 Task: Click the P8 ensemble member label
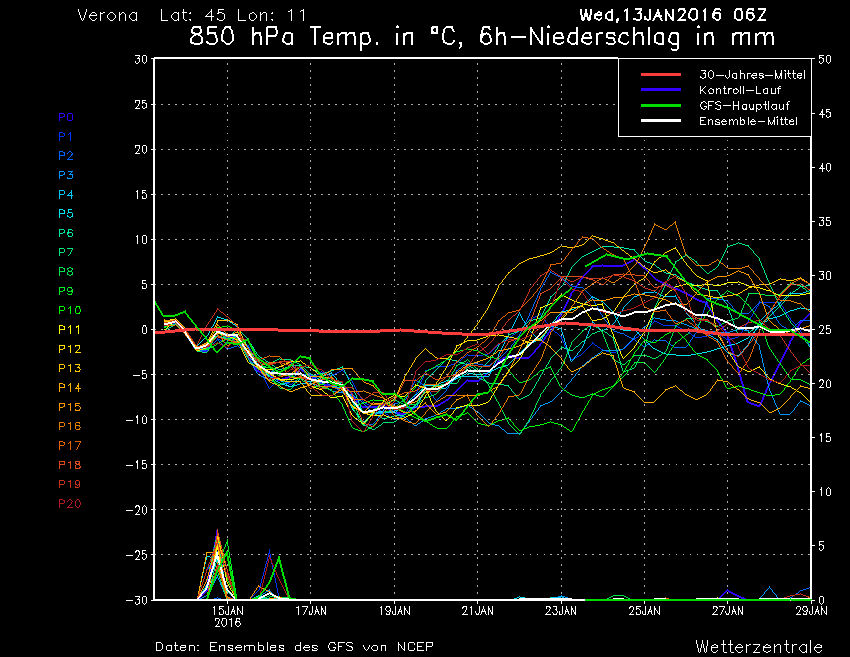pos(66,272)
